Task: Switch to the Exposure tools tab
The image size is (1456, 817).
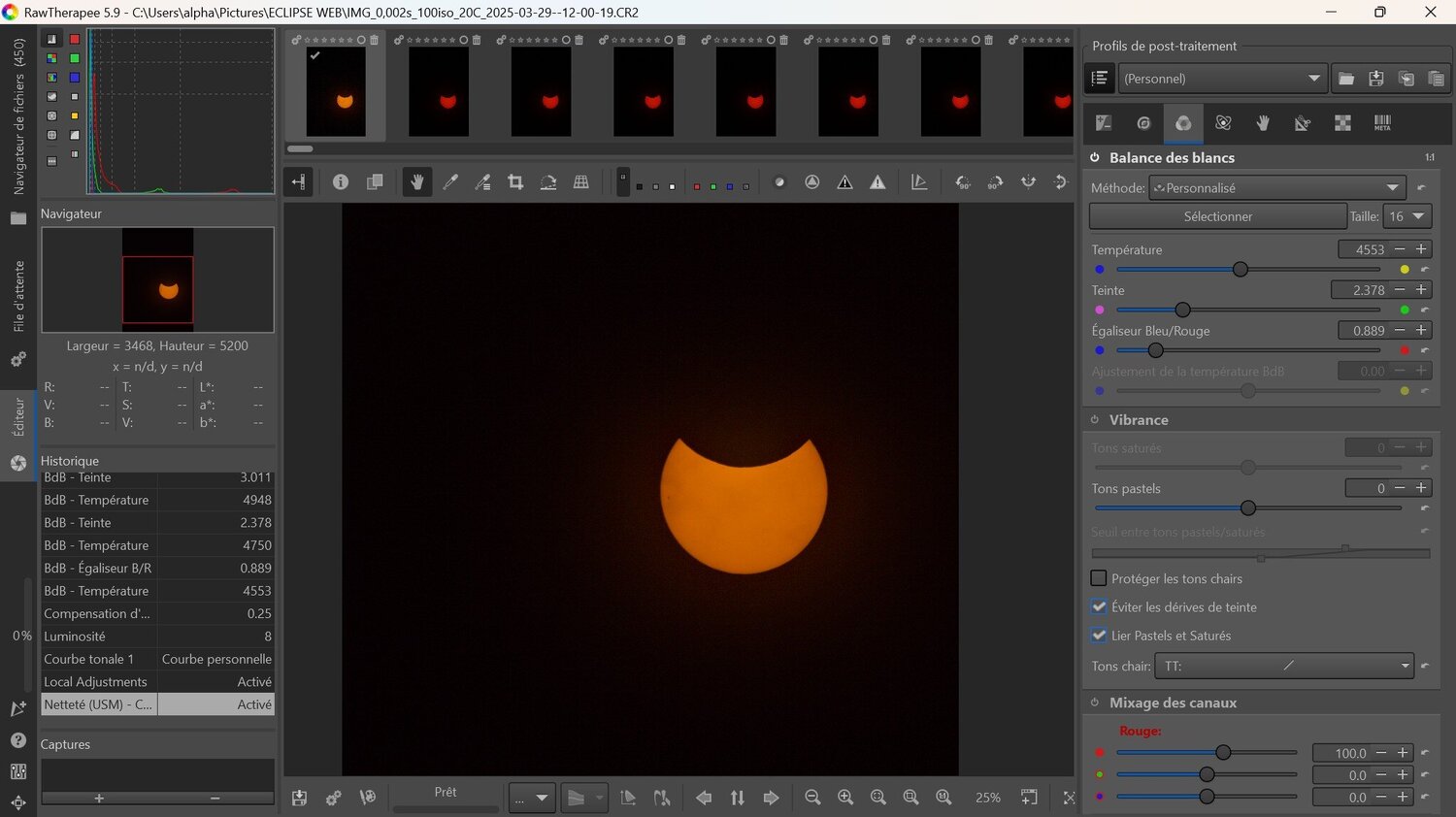Action: [x=1104, y=123]
